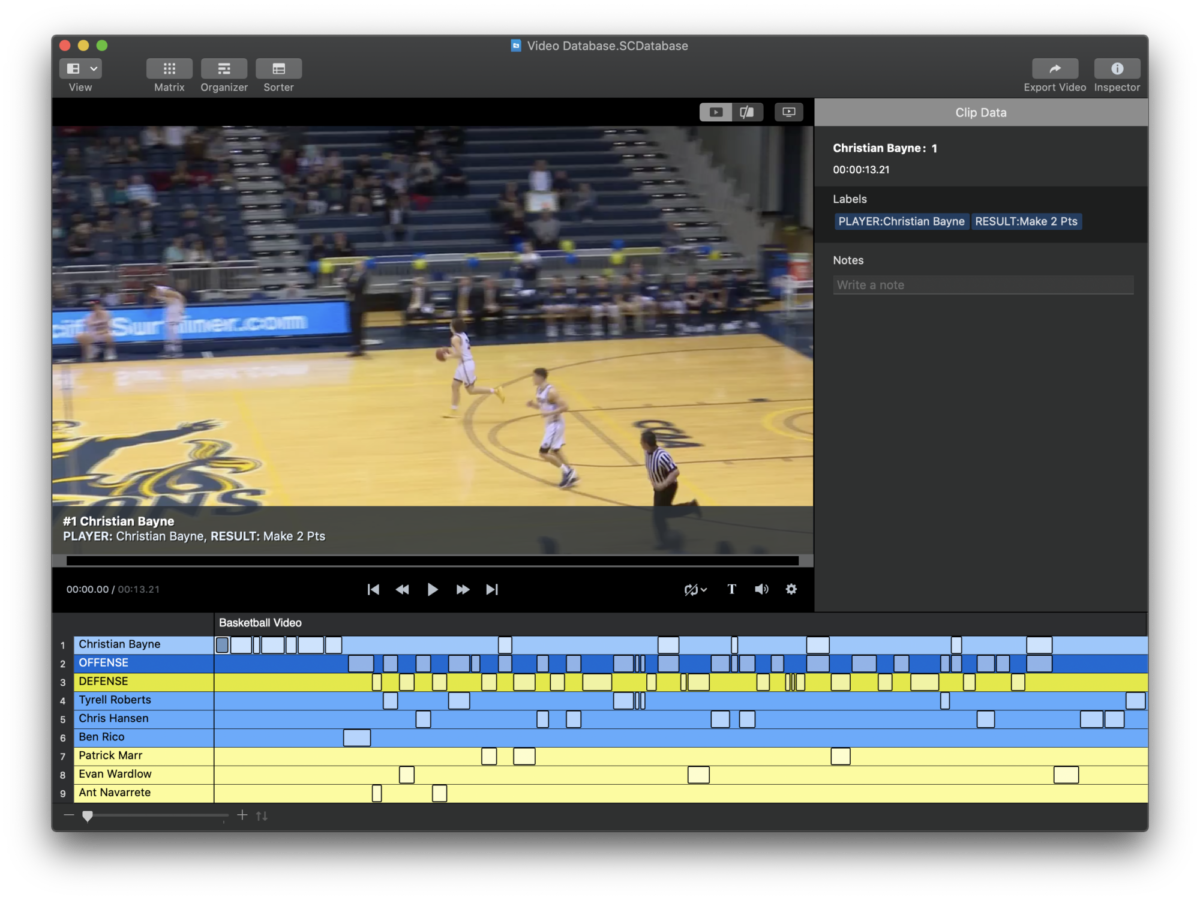This screenshot has height=900, width=1200.
Task: Export the current video
Action: pos(1054,70)
